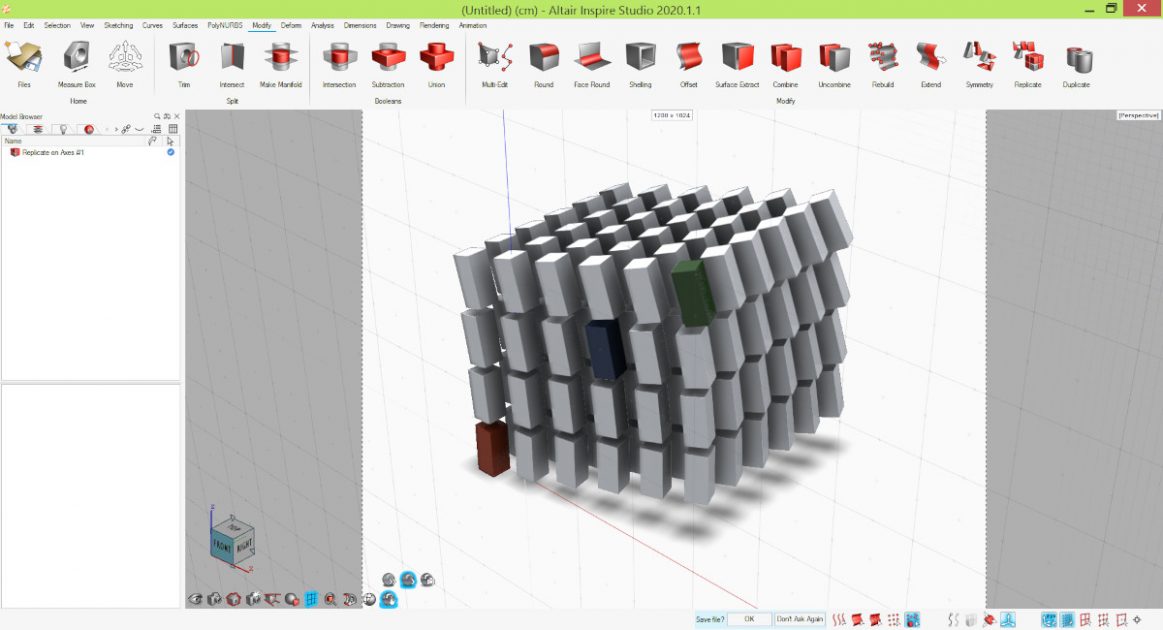1163x630 pixels.
Task: Open the PolyNURBS ribbon tab
Action: (x=223, y=25)
